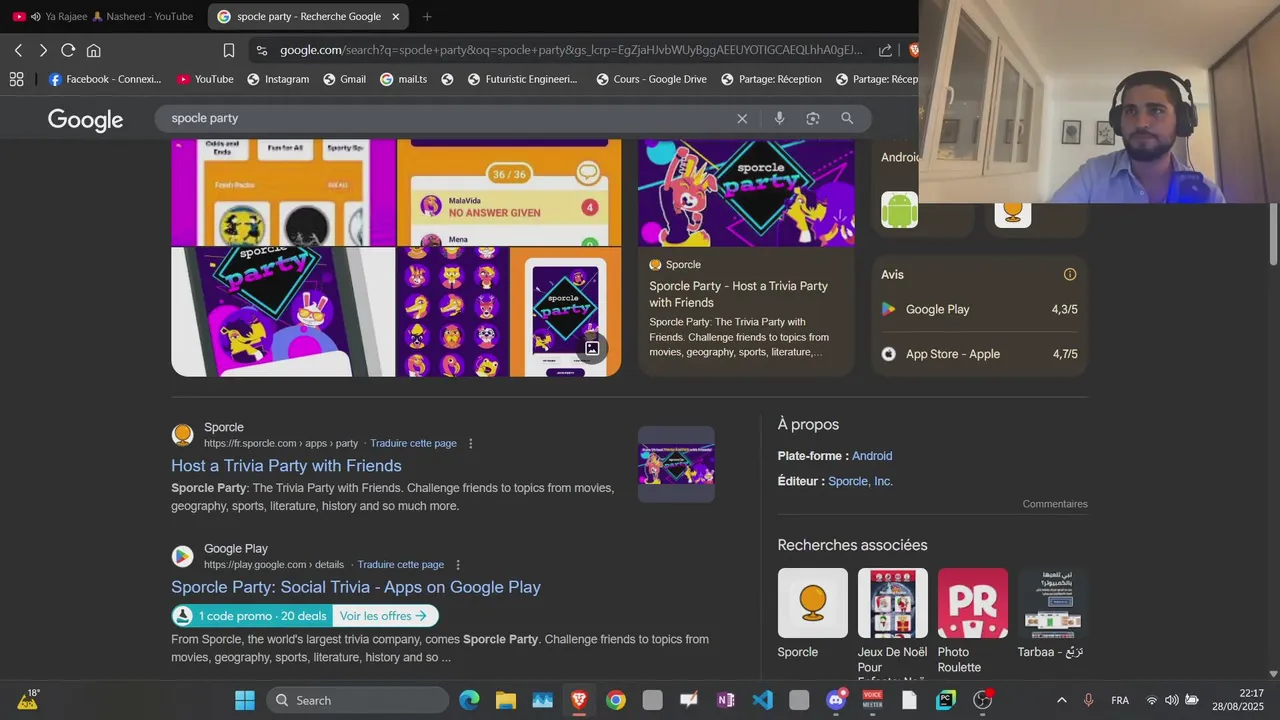Open Host a Trivia Party with Friends result

286,465
